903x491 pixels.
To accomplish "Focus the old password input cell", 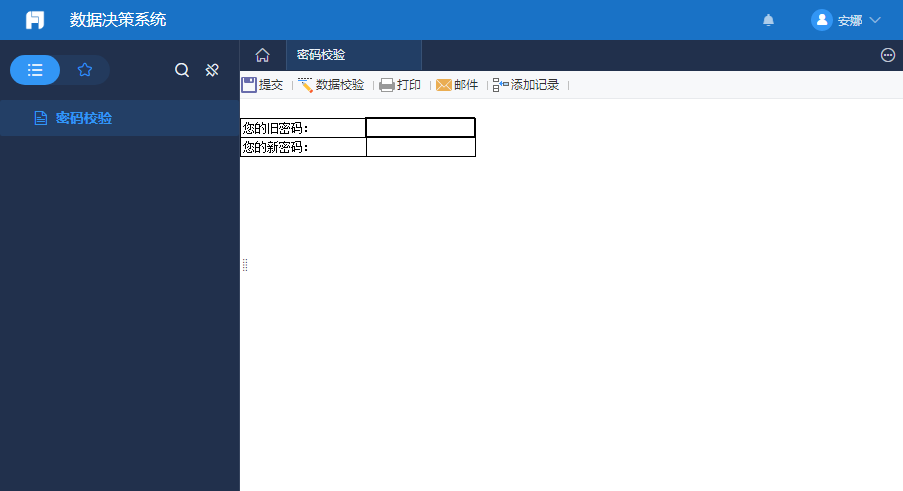I will tap(420, 127).
